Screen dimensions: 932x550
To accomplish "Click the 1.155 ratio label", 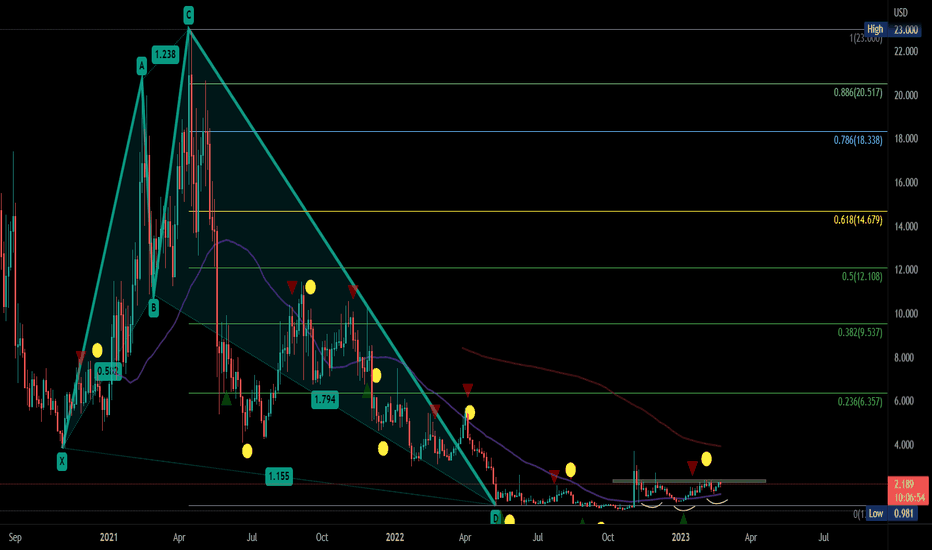I will (279, 476).
